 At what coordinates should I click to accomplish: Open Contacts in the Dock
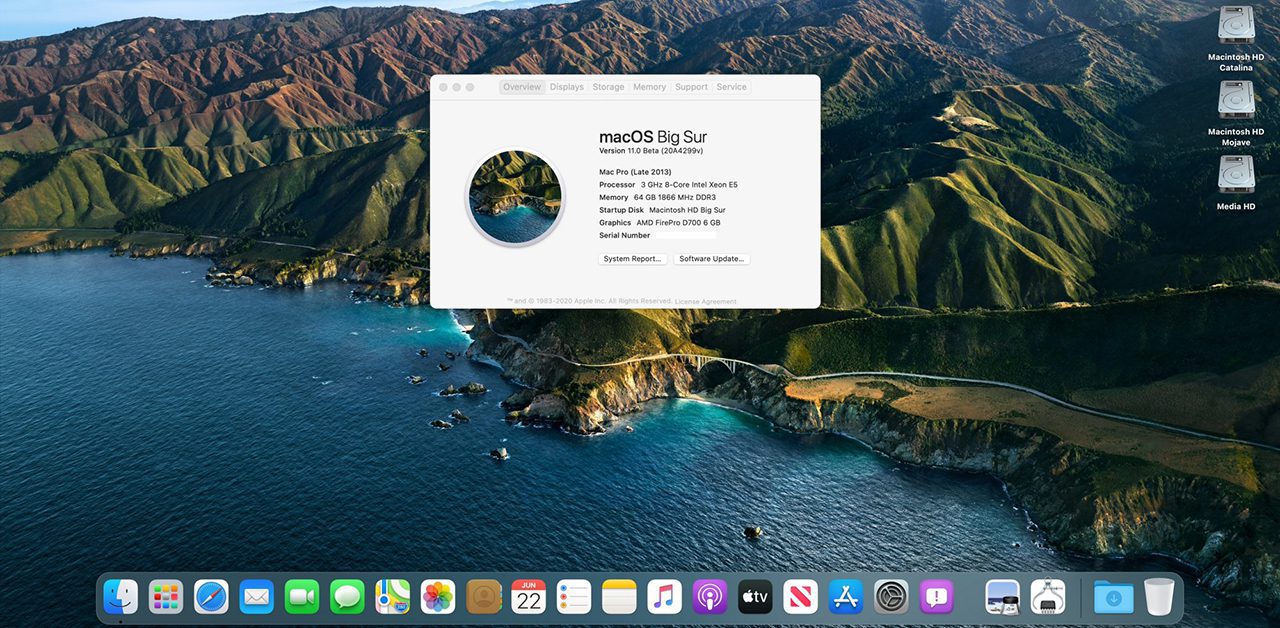(x=484, y=597)
